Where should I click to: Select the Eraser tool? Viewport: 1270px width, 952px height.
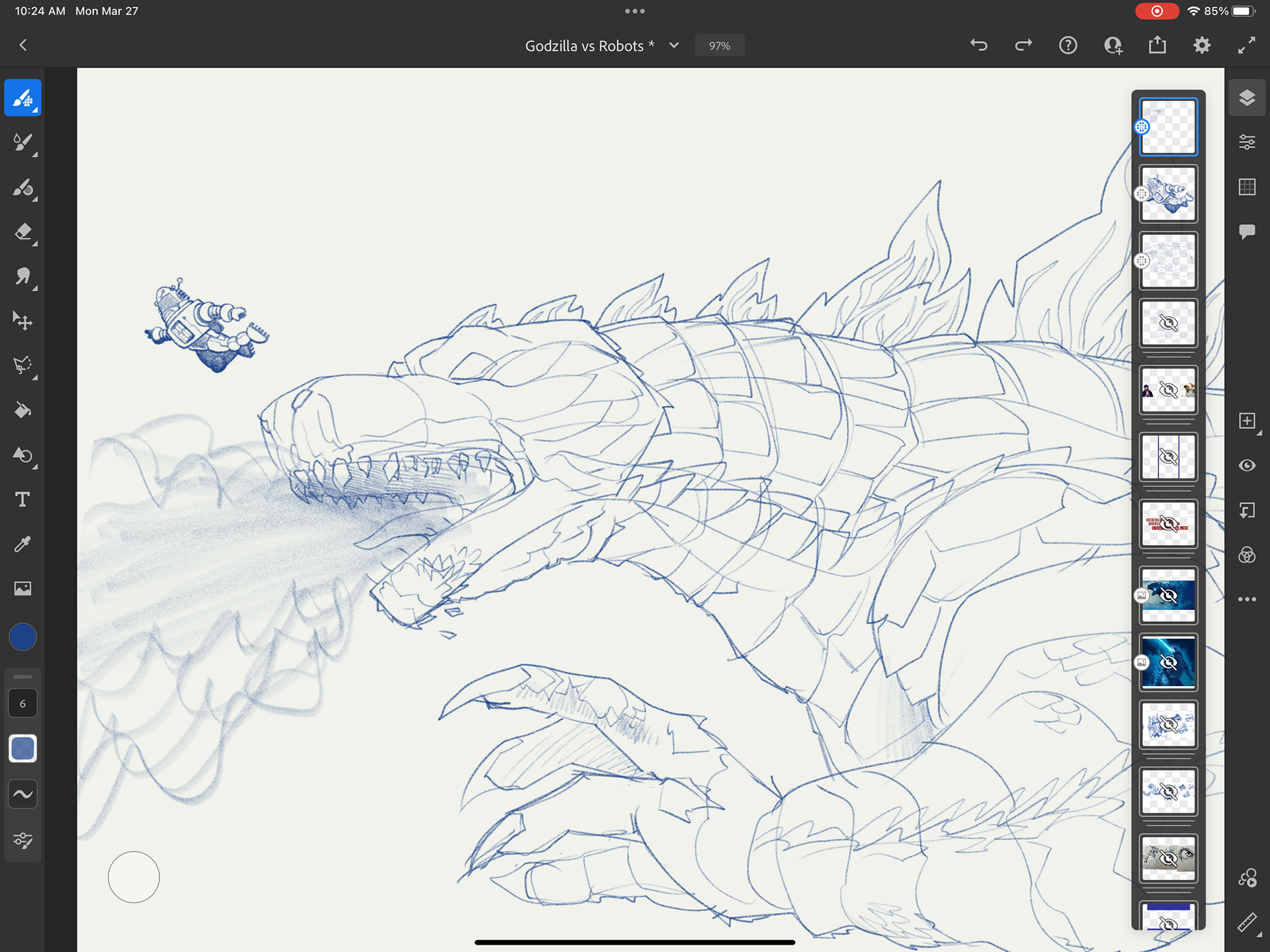(22, 232)
